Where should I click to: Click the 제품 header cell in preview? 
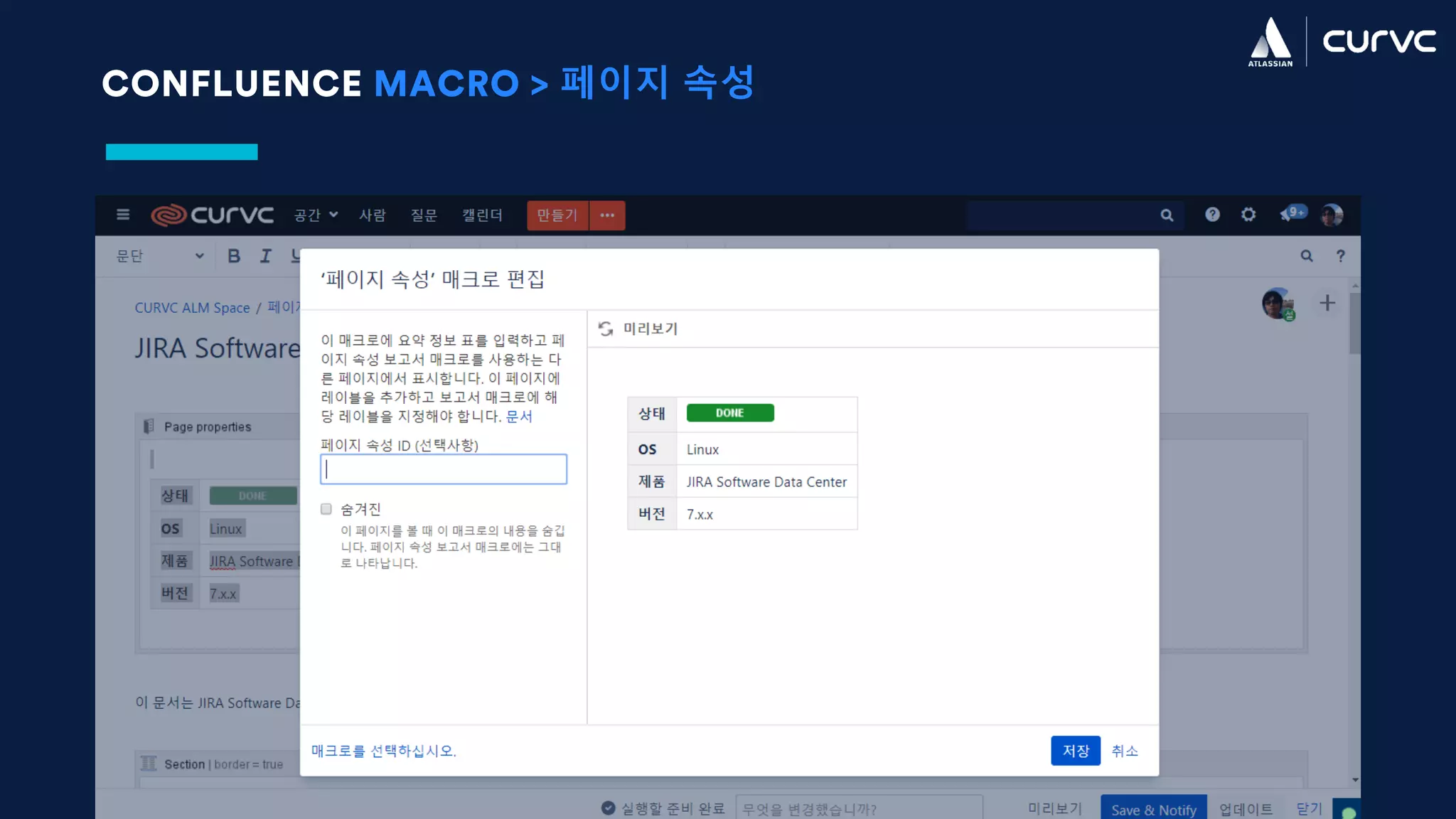pyautogui.click(x=652, y=482)
